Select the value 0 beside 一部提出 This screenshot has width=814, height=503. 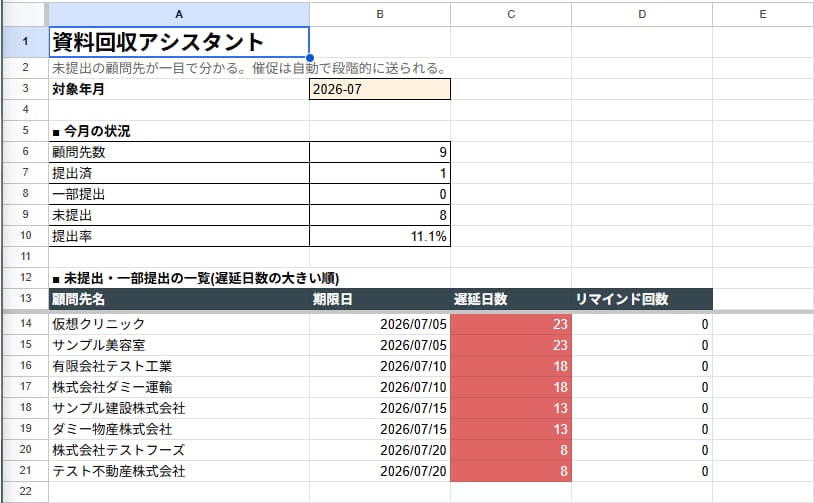[x=380, y=194]
